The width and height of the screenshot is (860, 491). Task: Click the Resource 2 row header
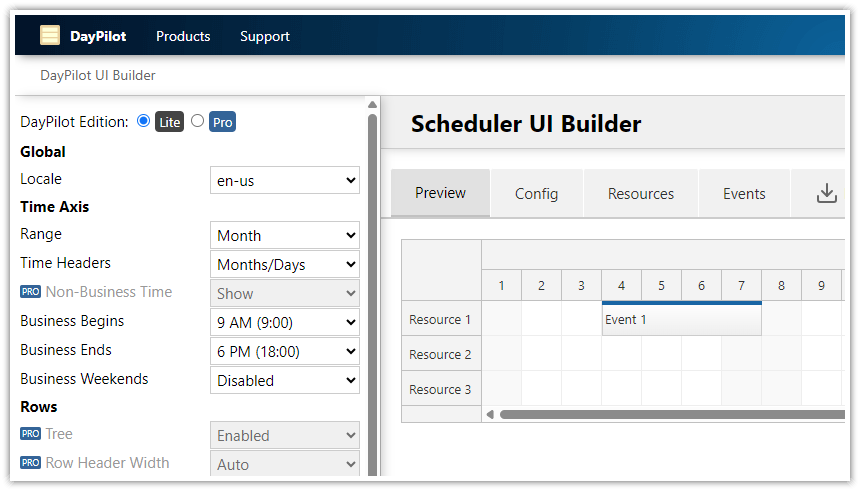click(x=441, y=354)
